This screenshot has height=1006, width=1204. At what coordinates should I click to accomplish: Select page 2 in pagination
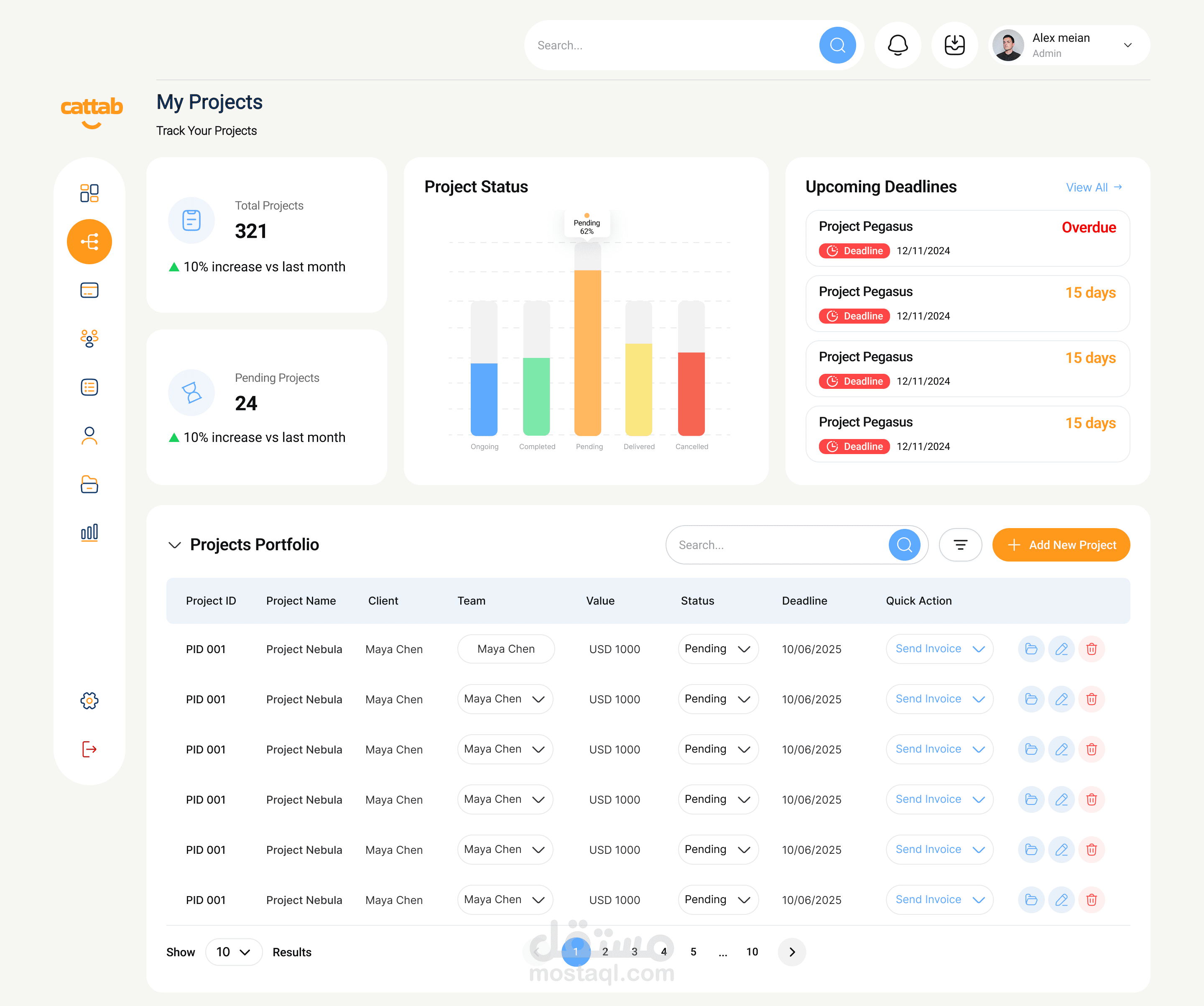605,952
